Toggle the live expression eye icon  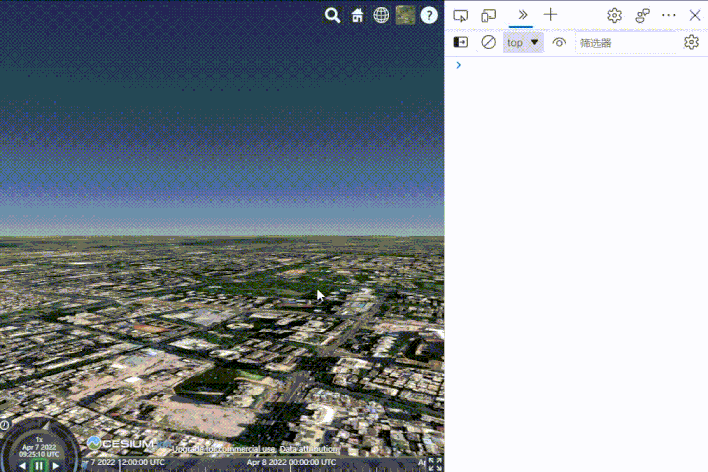pyautogui.click(x=559, y=42)
